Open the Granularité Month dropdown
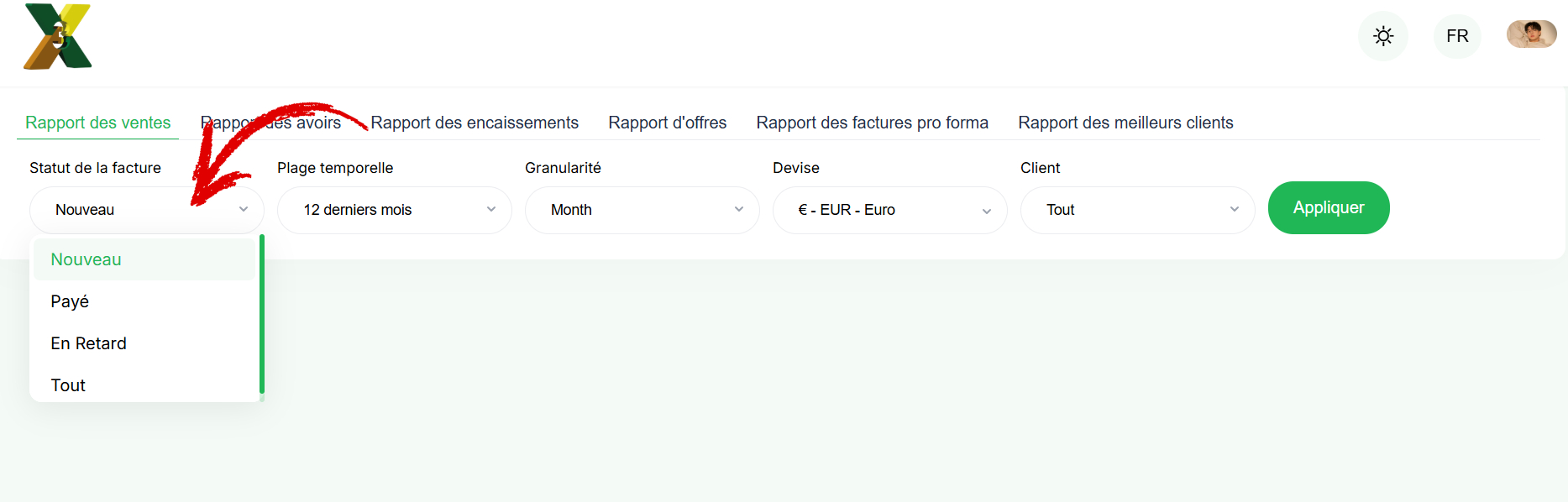Image resolution: width=1568 pixels, height=502 pixels. click(642, 210)
